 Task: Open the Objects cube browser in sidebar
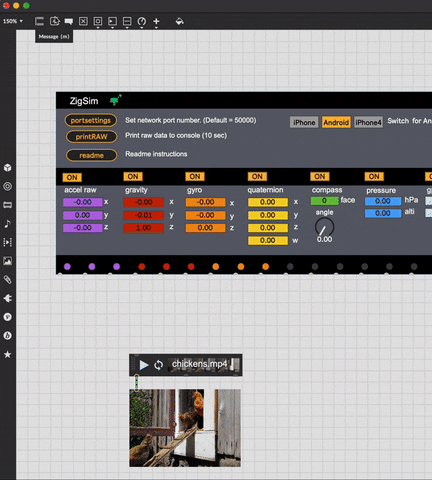click(x=7, y=168)
